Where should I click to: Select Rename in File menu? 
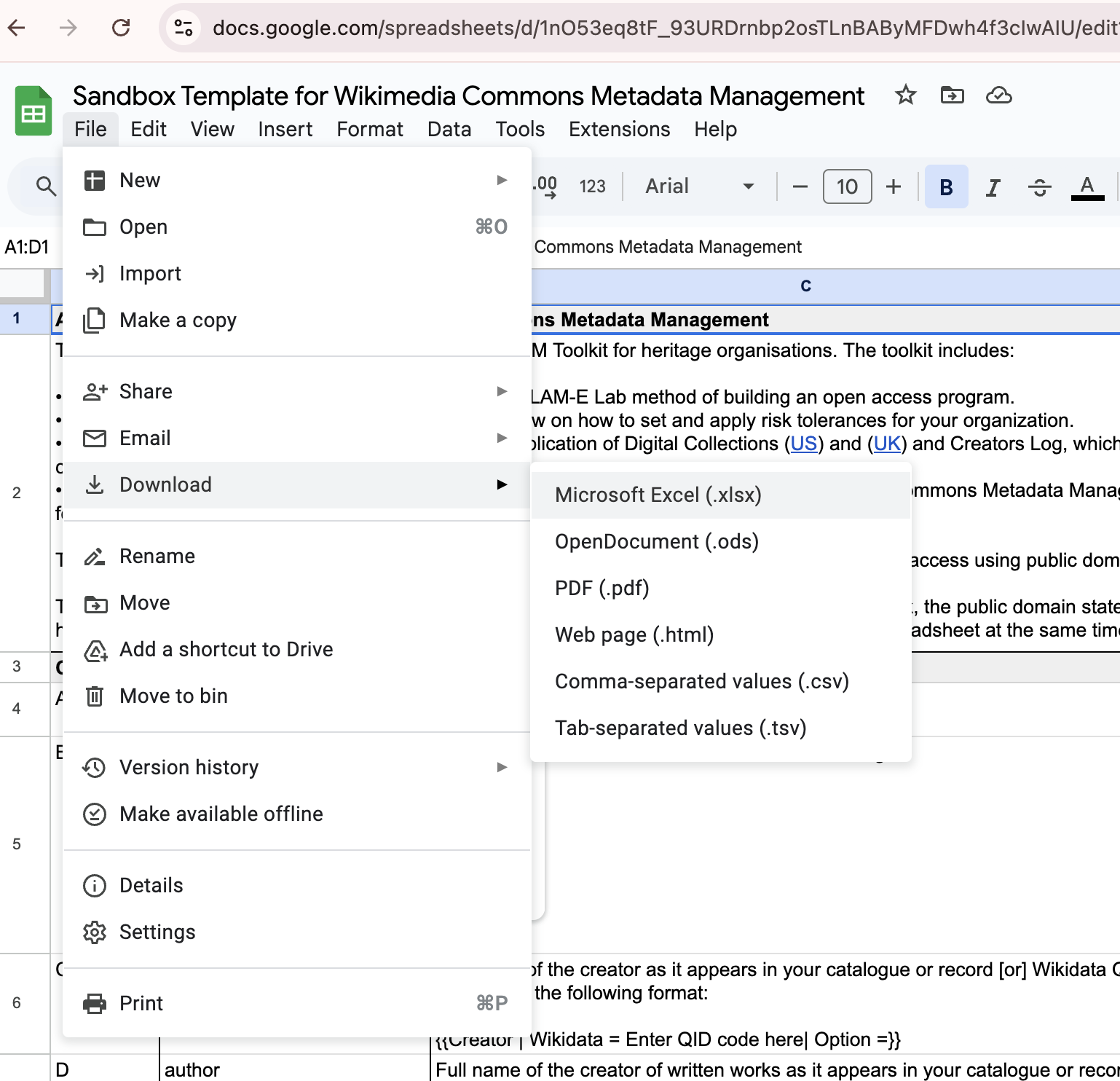(x=297, y=556)
